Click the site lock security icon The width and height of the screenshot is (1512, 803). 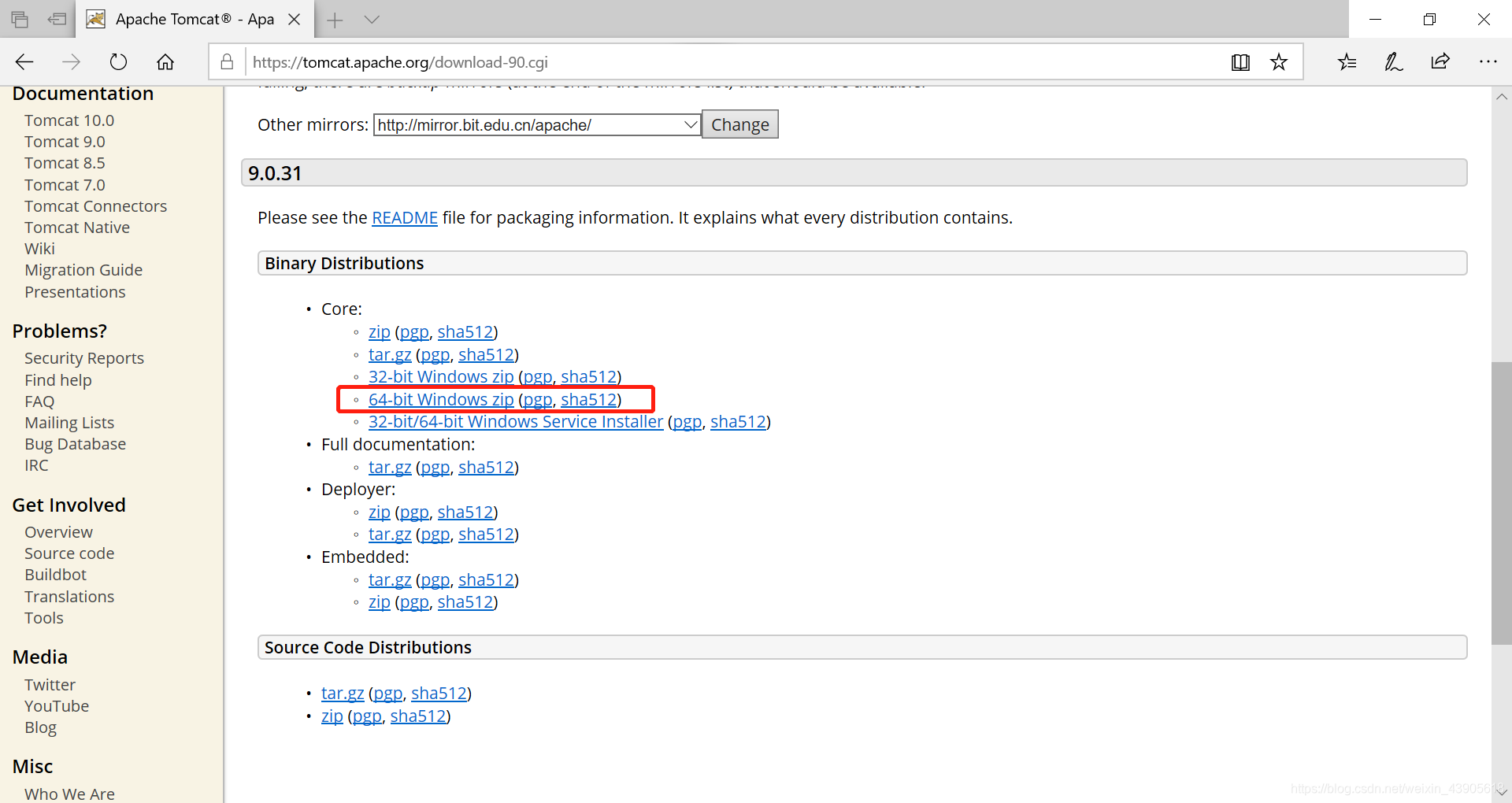coord(227,62)
